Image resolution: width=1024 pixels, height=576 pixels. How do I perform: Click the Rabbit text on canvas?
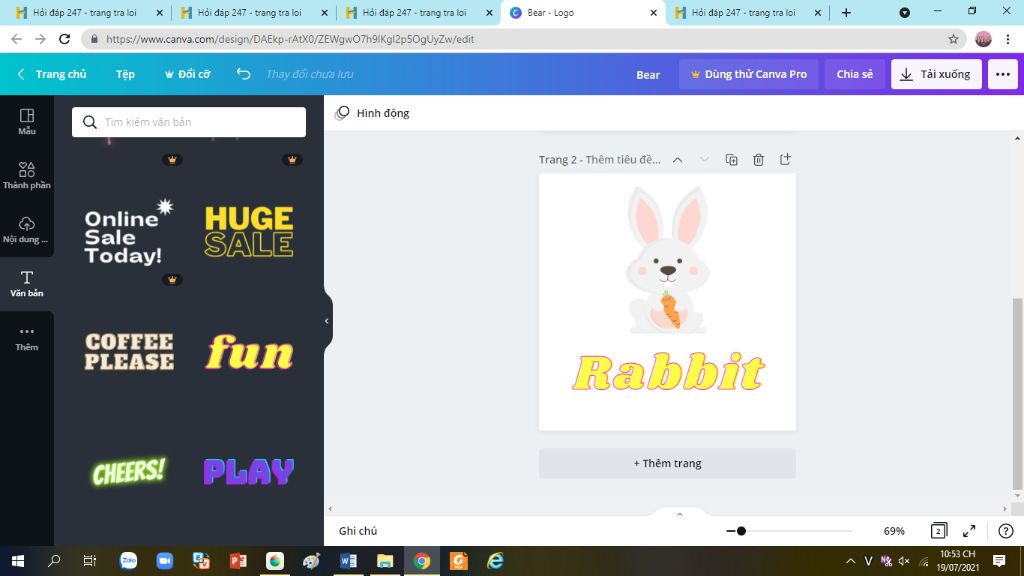[x=668, y=372]
